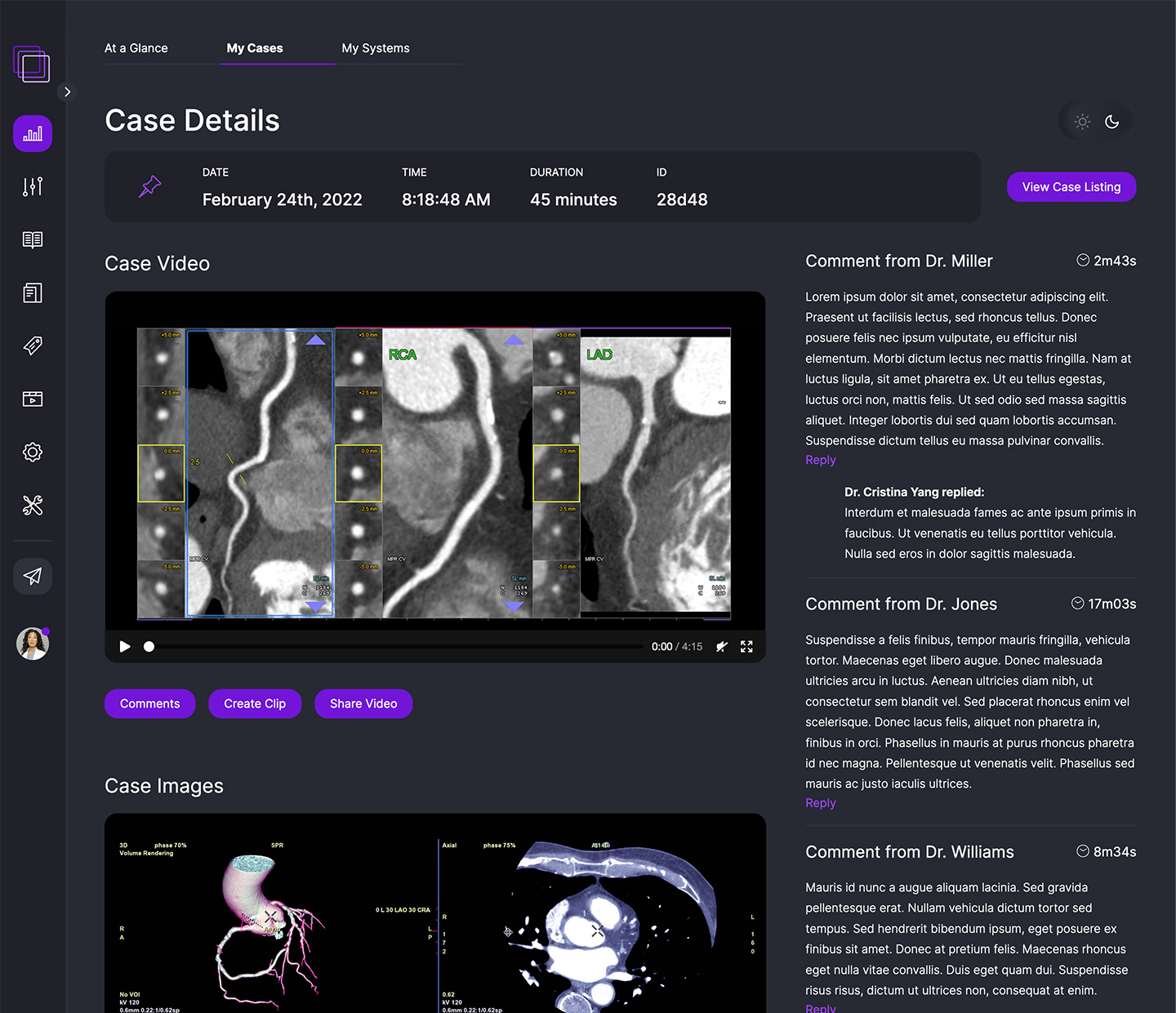Open the user profile avatar menu
Viewport: 1176px width, 1013px height.
[33, 644]
